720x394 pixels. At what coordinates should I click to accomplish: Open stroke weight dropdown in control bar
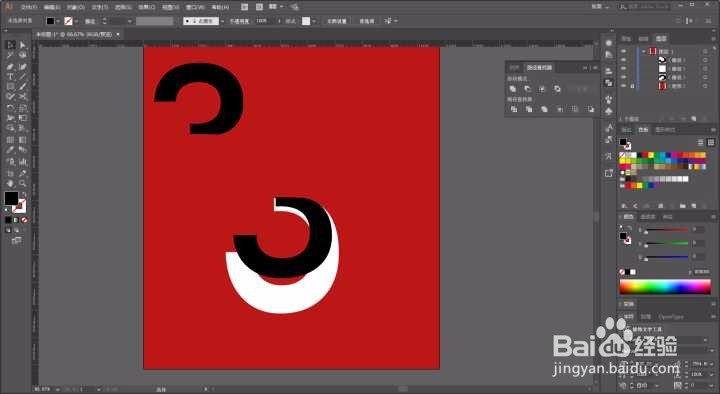[129, 21]
